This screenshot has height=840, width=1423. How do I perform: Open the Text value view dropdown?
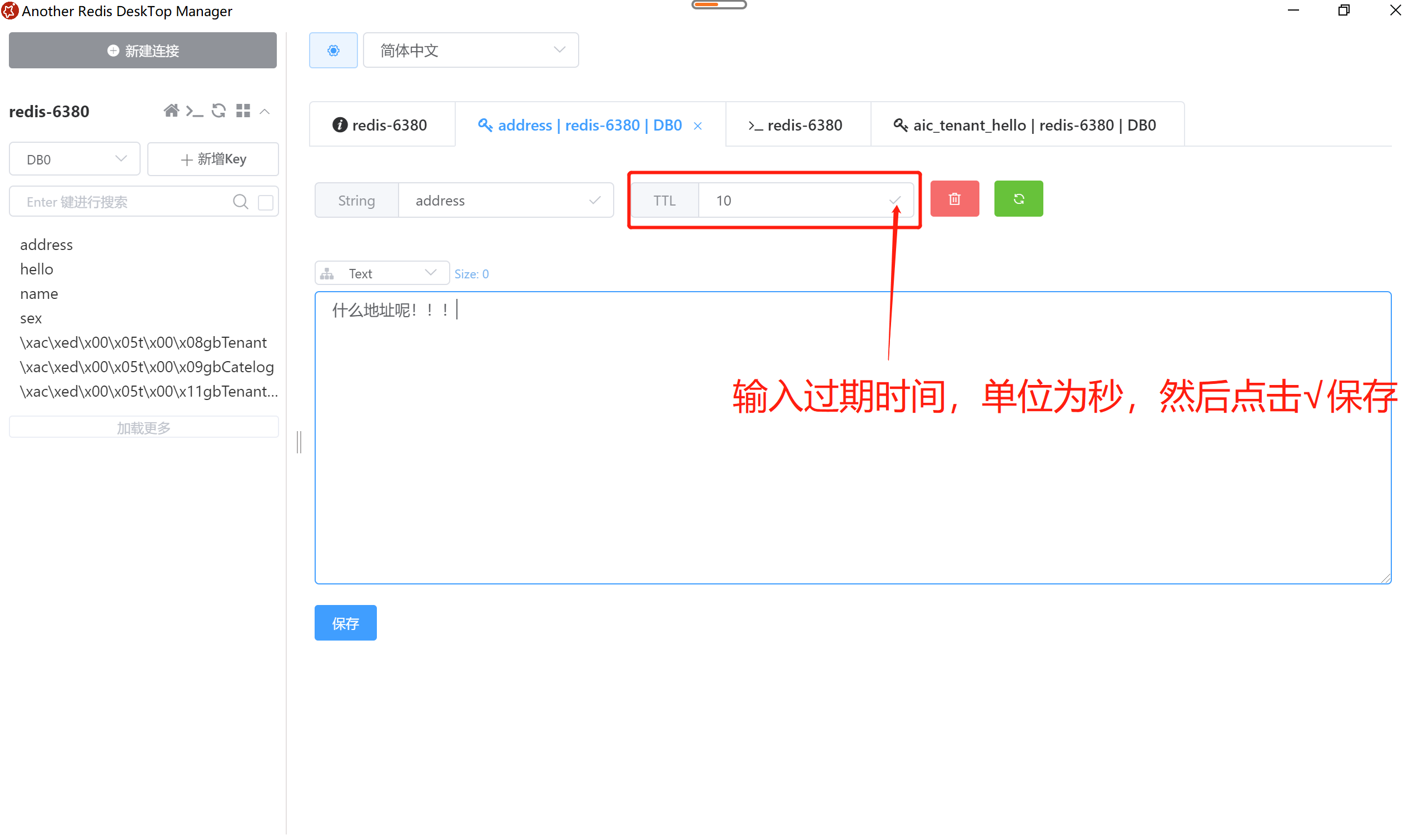point(382,272)
